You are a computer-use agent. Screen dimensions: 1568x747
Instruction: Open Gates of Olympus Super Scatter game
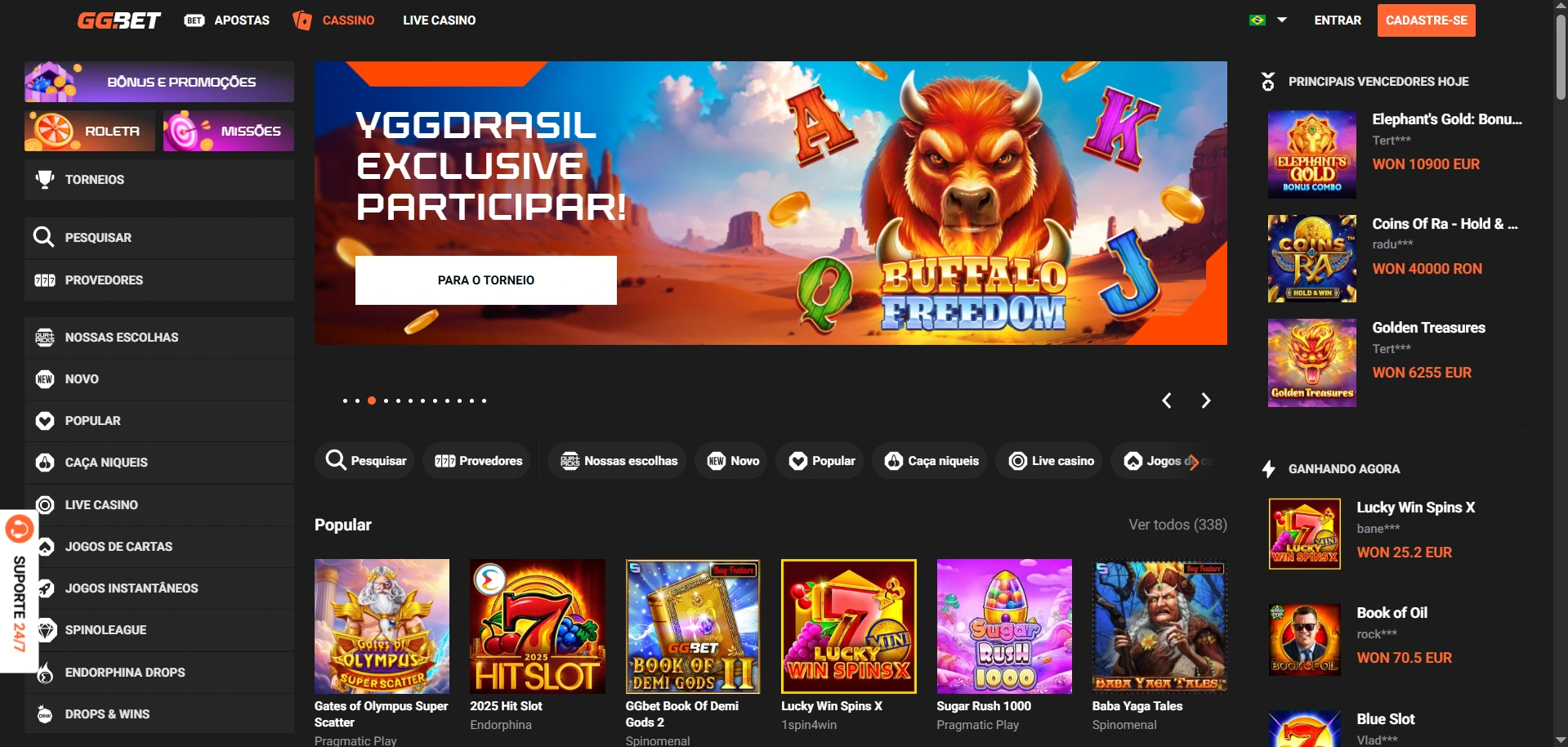[x=382, y=626]
